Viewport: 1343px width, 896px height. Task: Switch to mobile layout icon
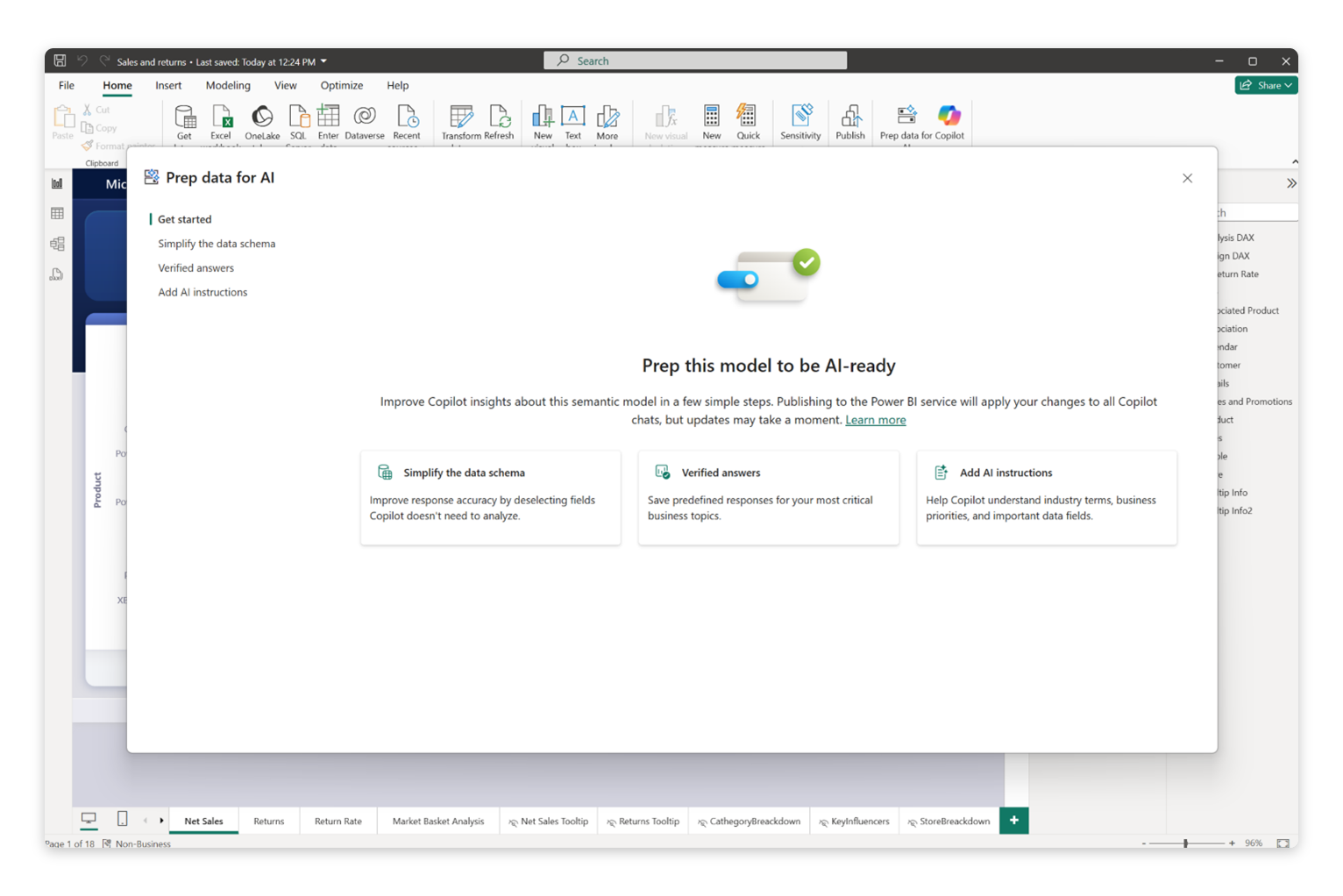click(122, 819)
